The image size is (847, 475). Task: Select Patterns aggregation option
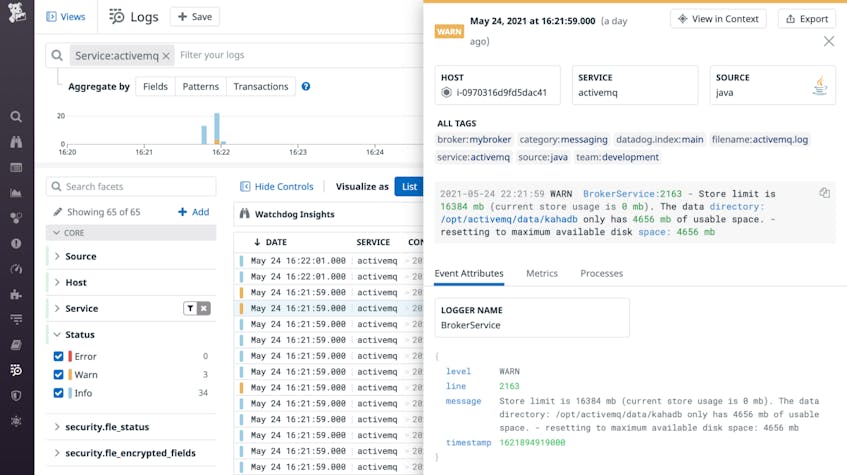pos(200,86)
